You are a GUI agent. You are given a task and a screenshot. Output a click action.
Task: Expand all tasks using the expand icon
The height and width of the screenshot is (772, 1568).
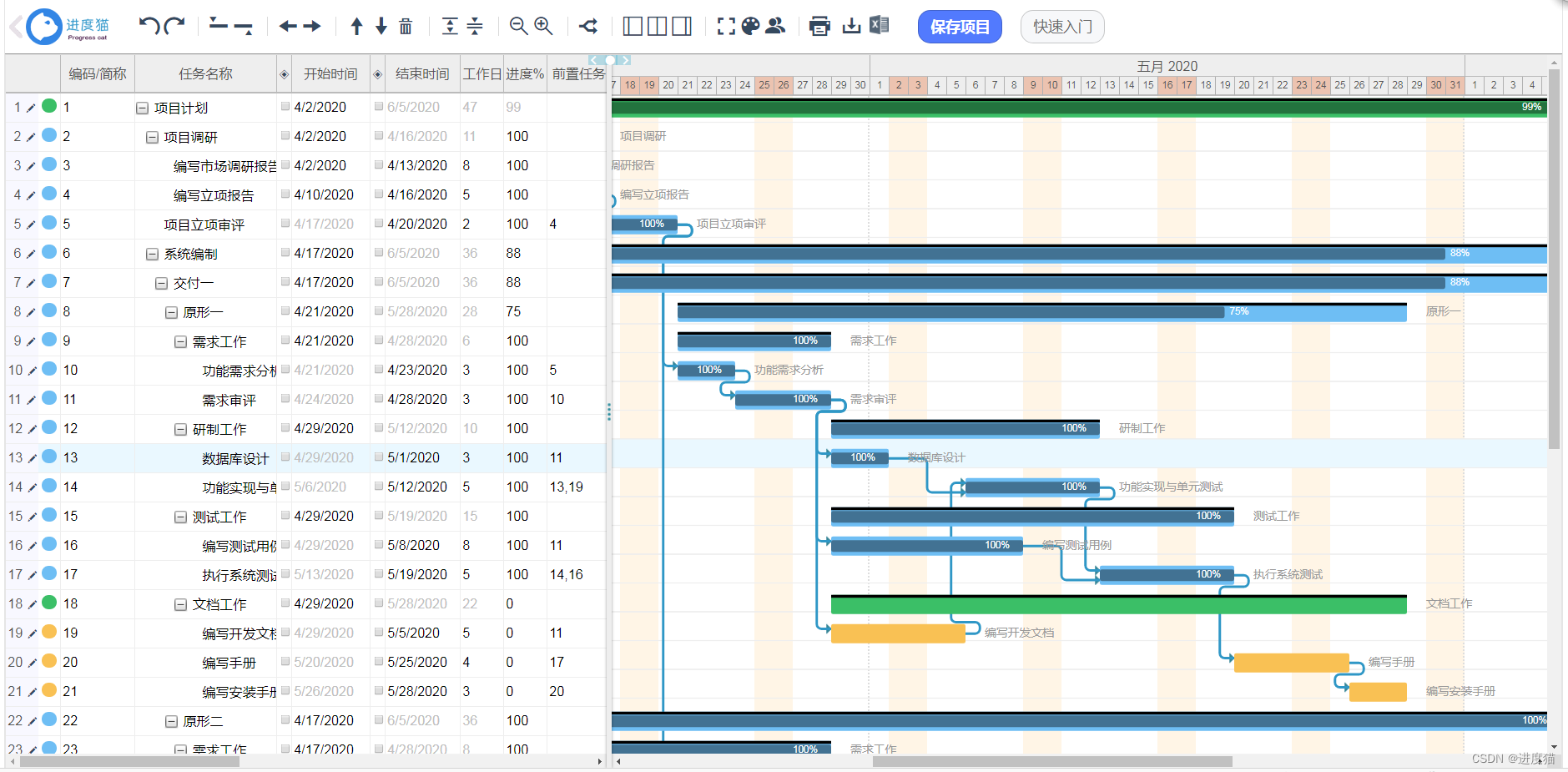point(450,27)
